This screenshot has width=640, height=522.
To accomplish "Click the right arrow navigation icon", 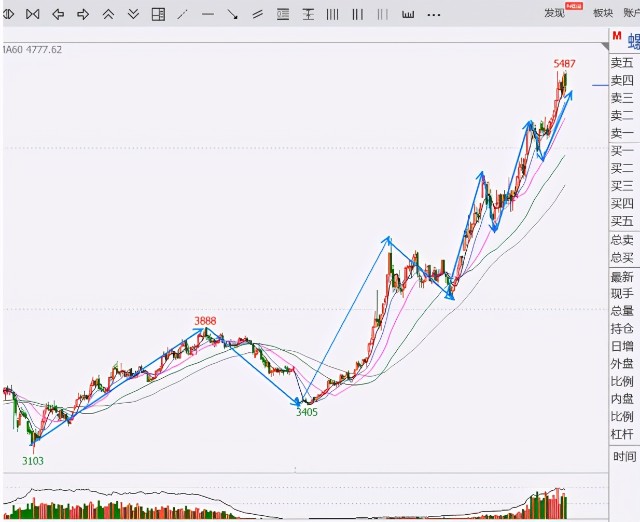I will (x=83, y=14).
